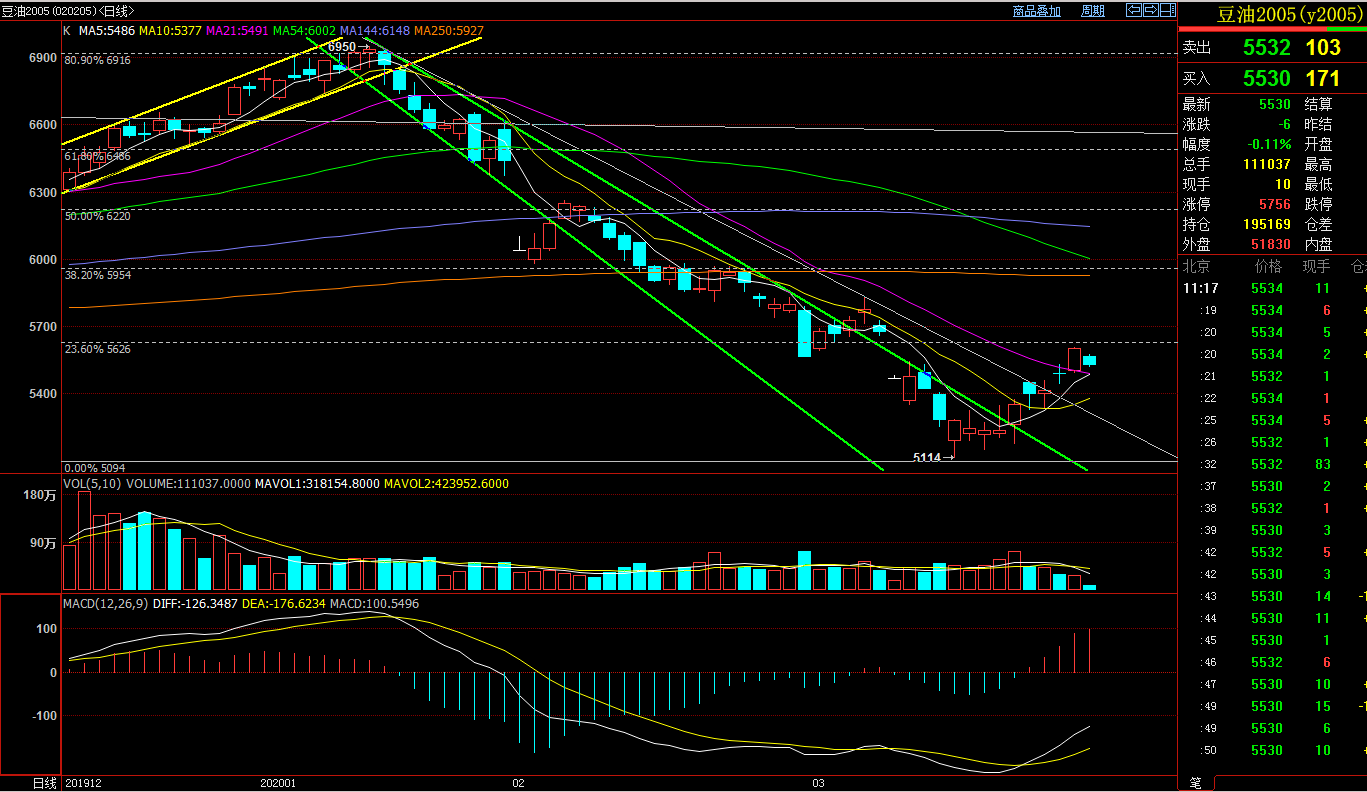Click the DEA:-176.6234 value
This screenshot has height=792, width=1367.
point(284,604)
